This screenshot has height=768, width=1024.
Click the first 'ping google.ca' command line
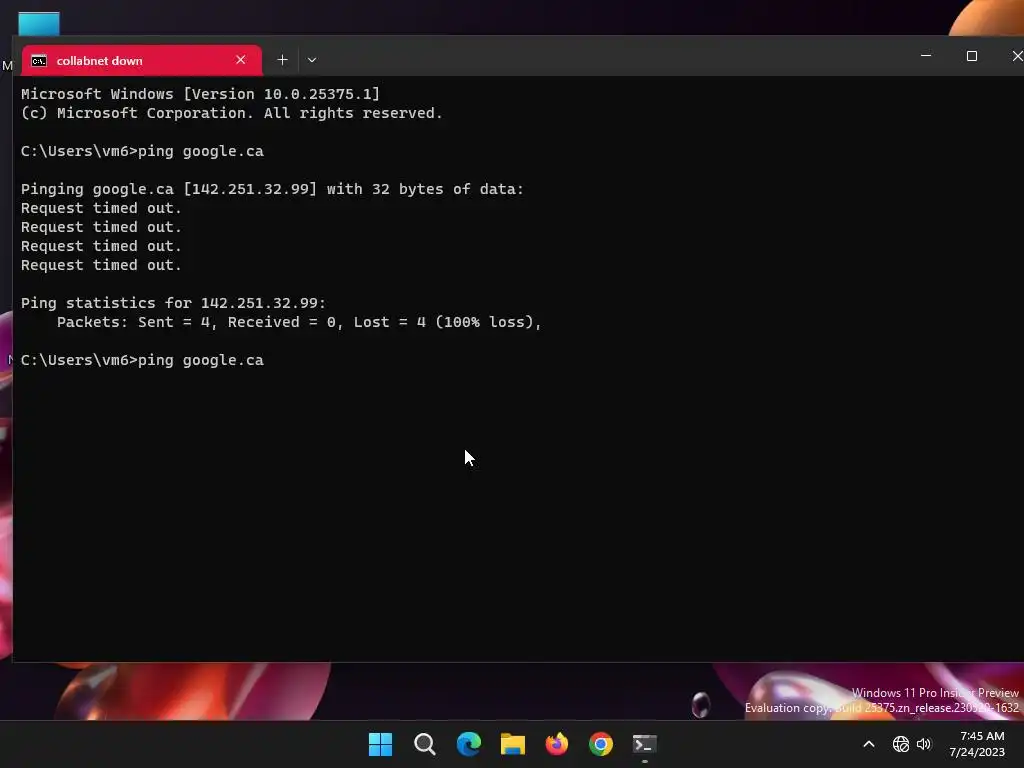142,152
